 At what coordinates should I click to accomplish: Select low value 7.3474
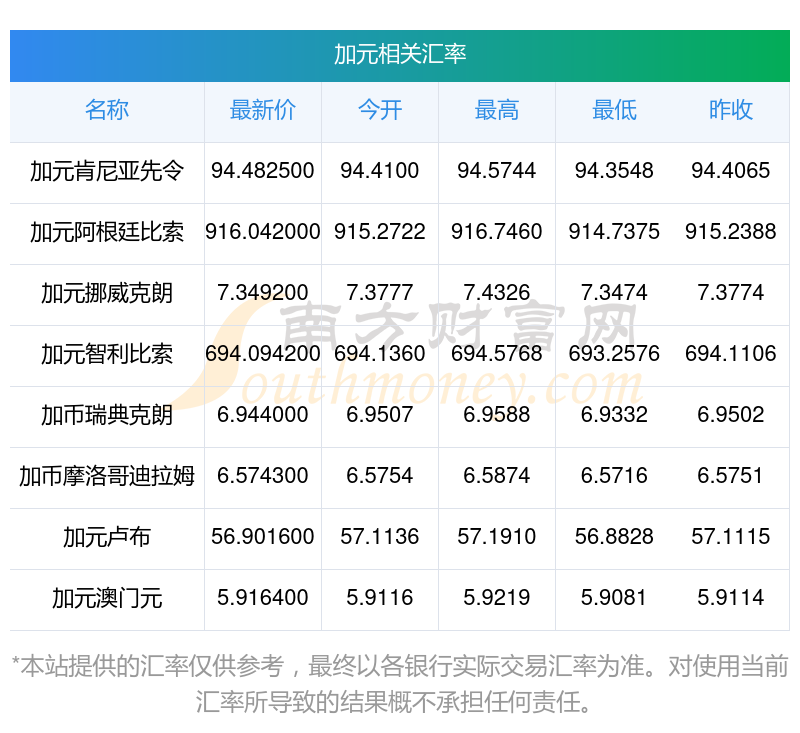614,293
